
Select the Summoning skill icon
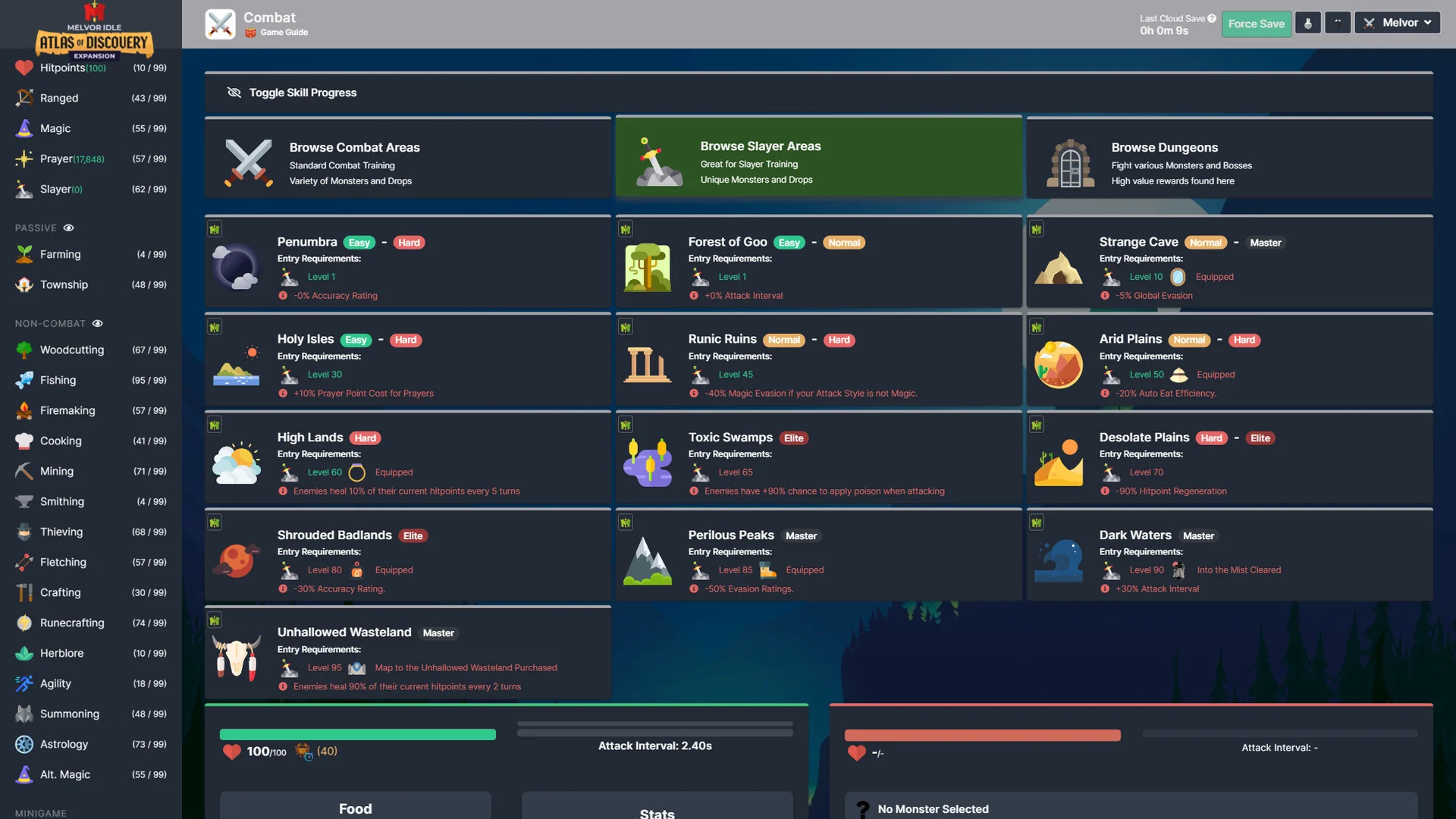coord(24,714)
